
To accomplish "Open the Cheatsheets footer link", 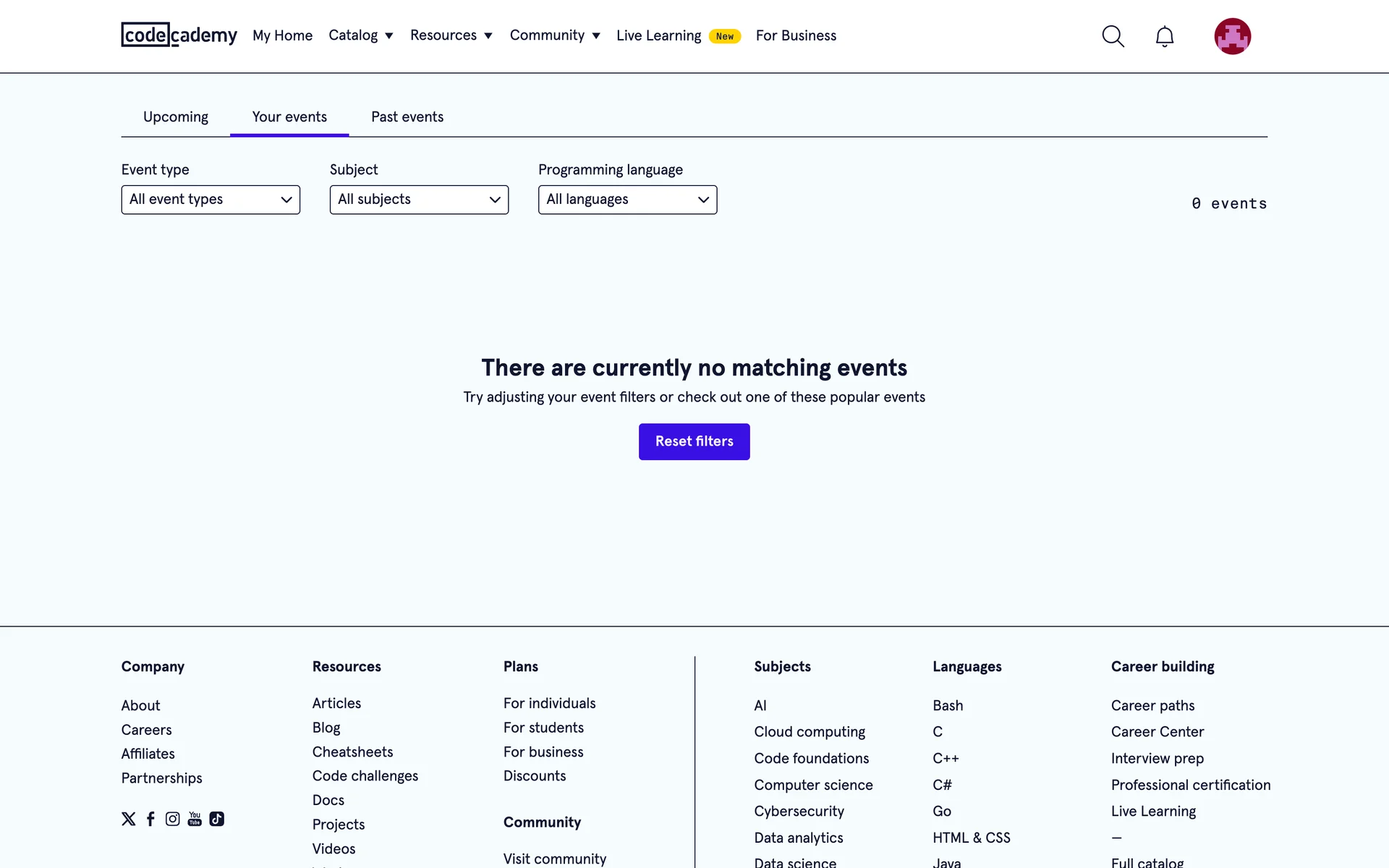I will 352,752.
